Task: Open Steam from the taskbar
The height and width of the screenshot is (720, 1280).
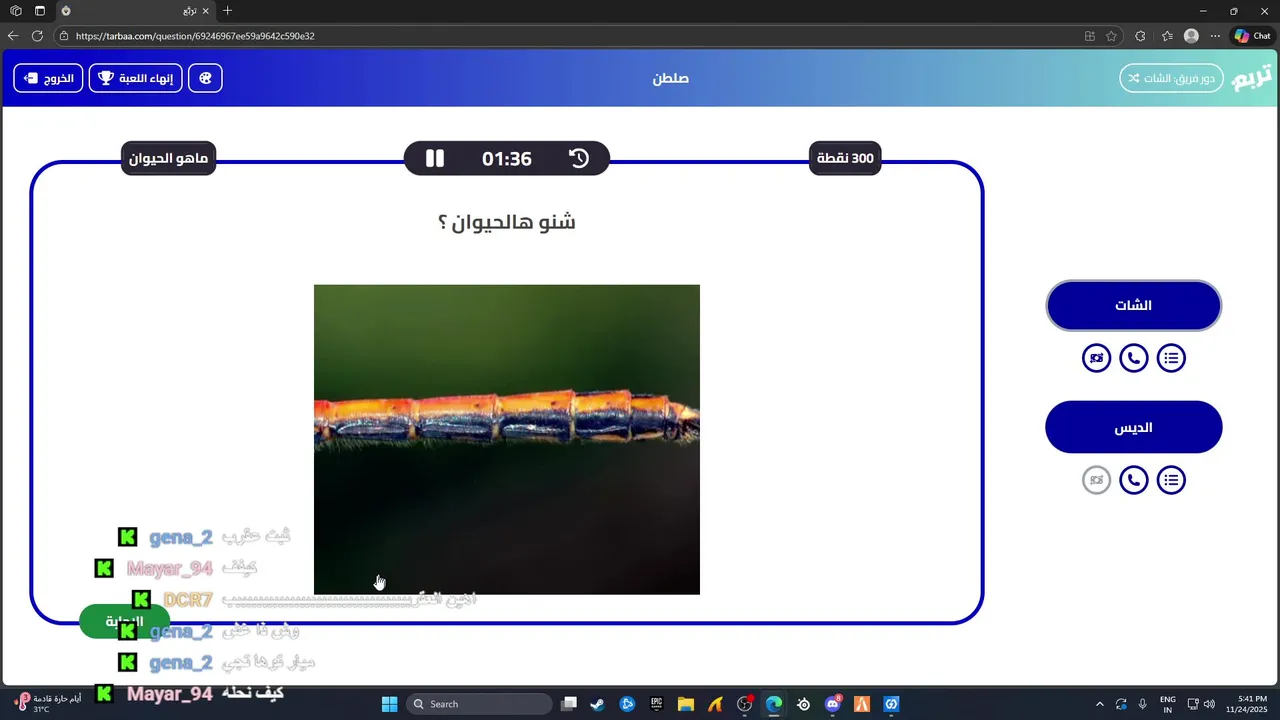Action: tap(597, 704)
